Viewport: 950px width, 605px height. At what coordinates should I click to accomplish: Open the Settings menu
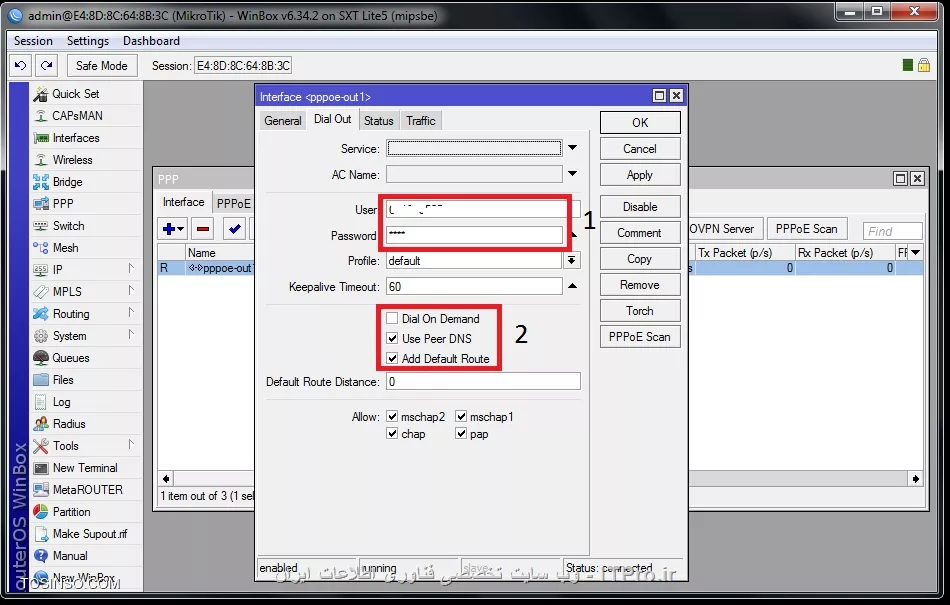(x=88, y=41)
